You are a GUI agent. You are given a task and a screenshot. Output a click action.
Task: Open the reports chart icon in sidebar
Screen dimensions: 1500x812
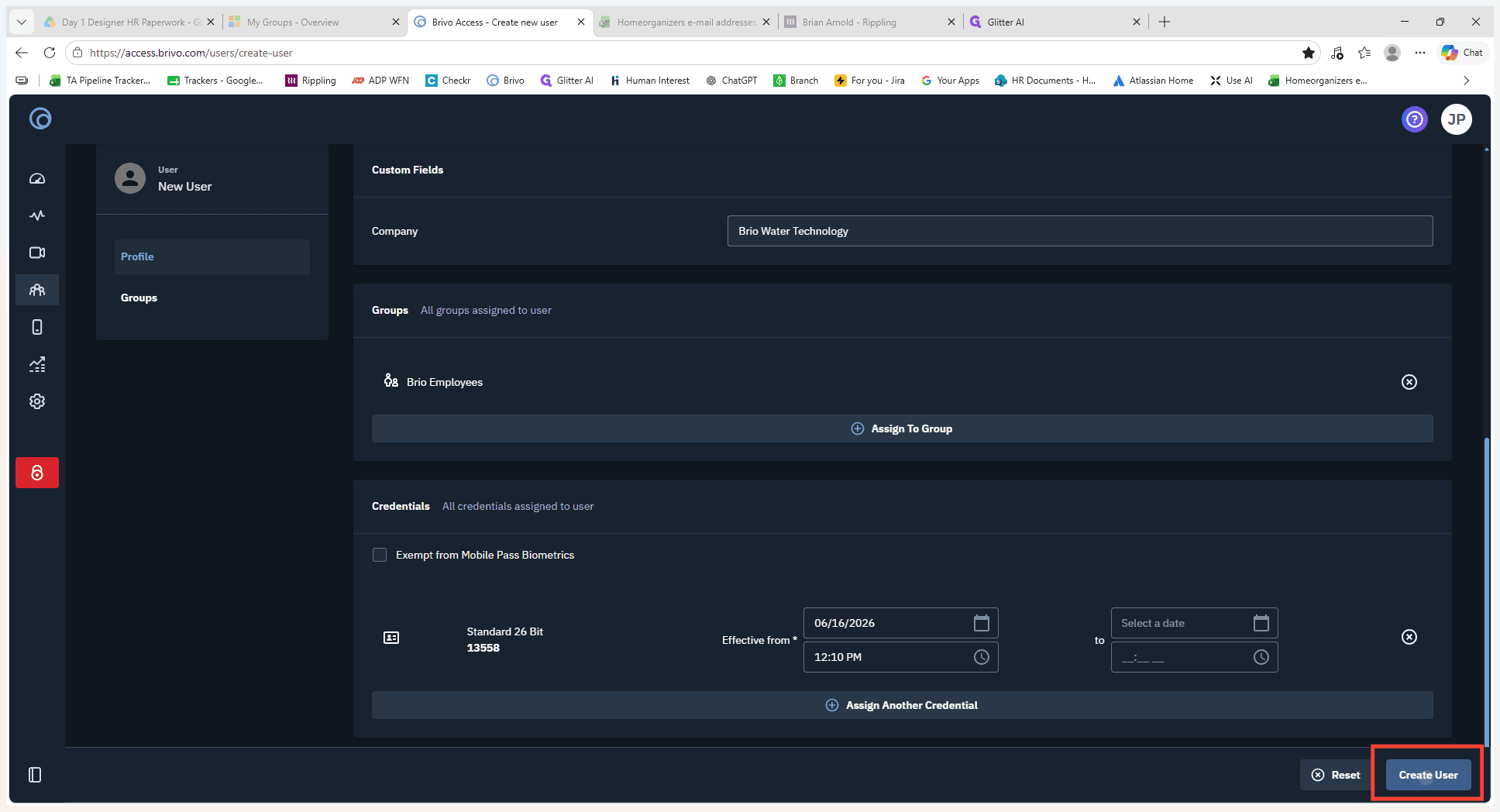pyautogui.click(x=37, y=364)
